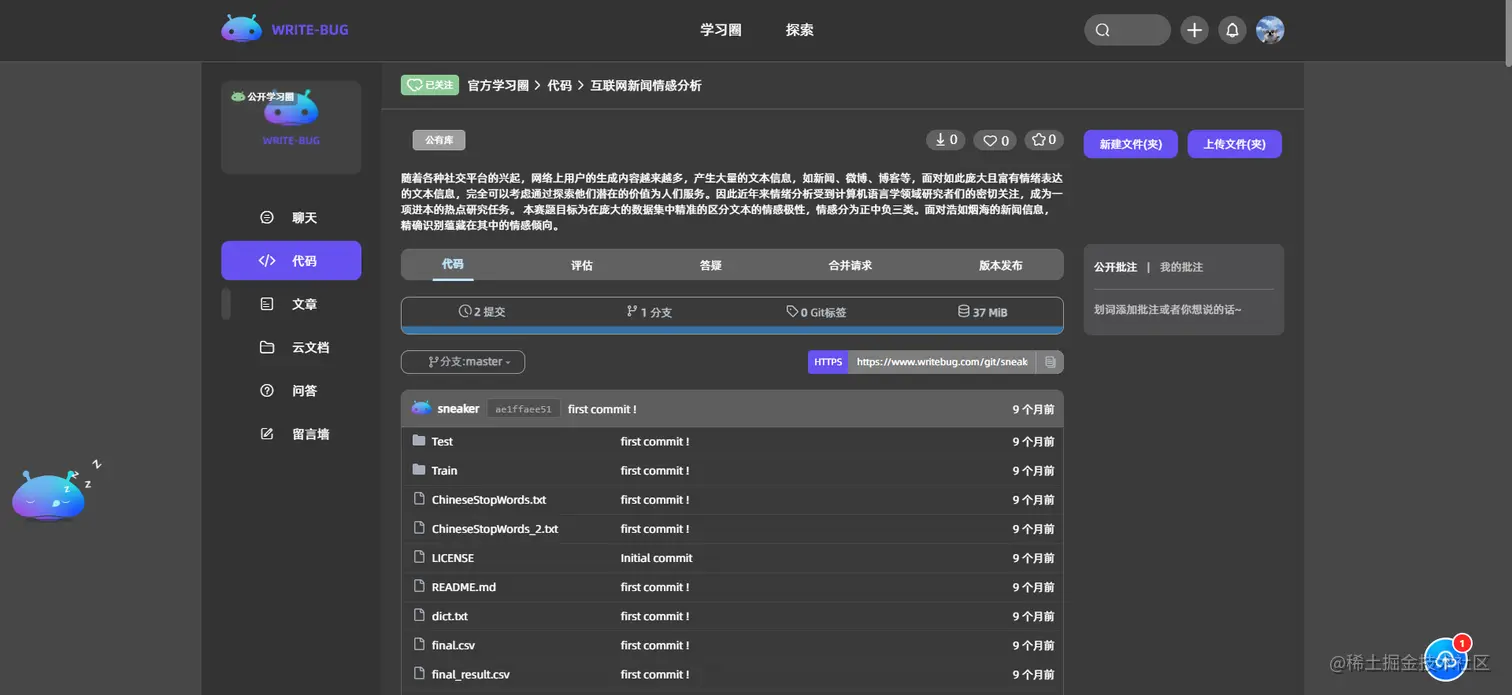Click the README.md file icon
Screen dimensions: 1512x695
(x=419, y=587)
